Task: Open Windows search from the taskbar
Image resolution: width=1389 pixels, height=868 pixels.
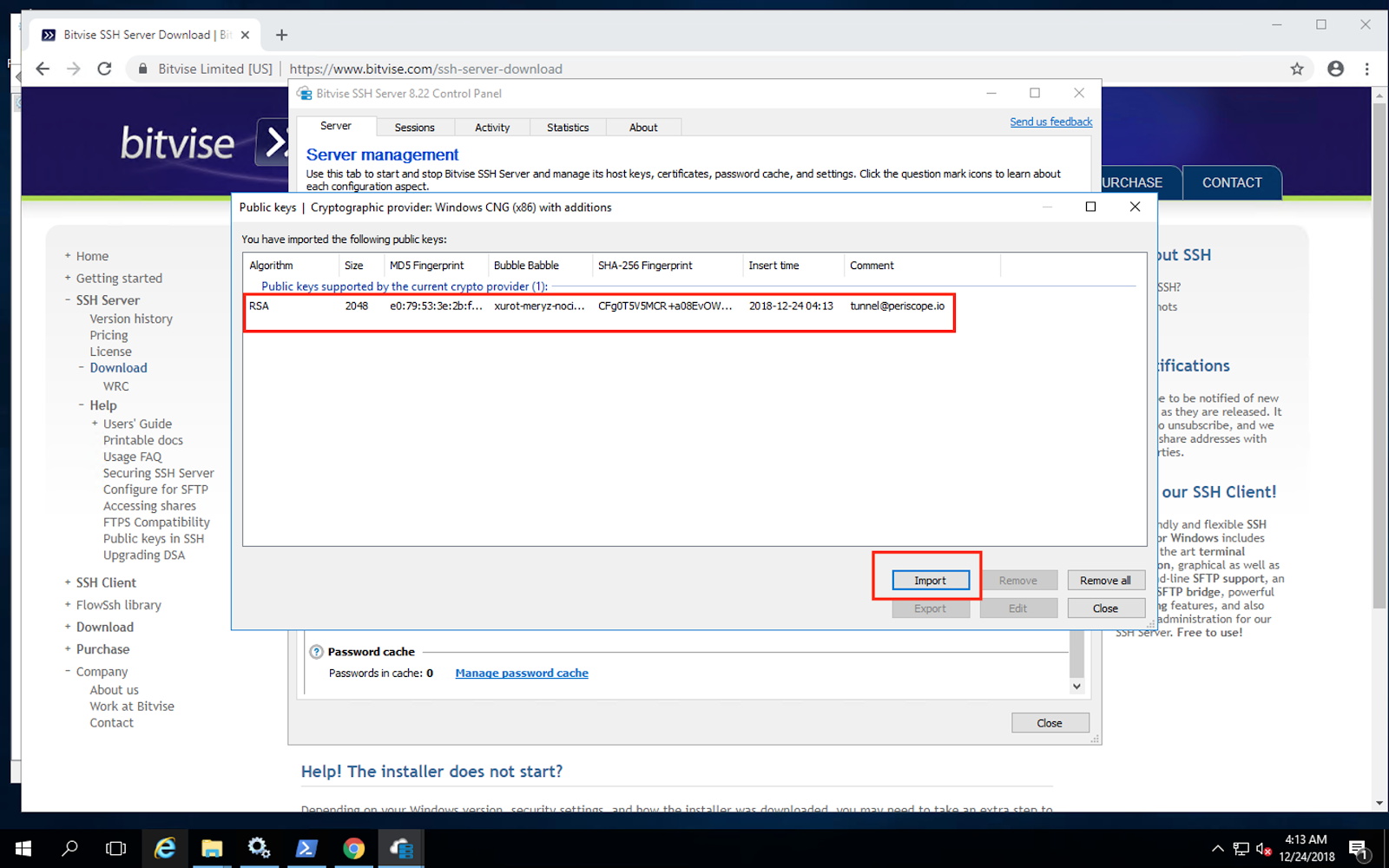Action: [x=70, y=848]
